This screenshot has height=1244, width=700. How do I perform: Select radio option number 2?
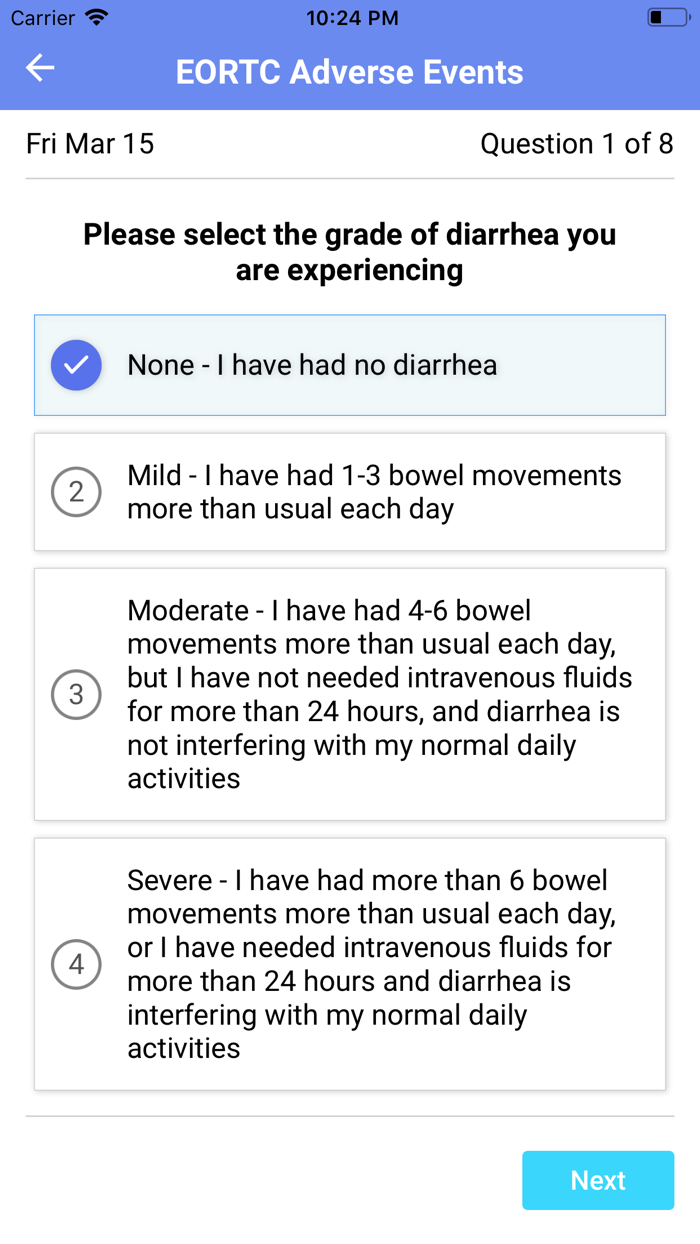76,492
